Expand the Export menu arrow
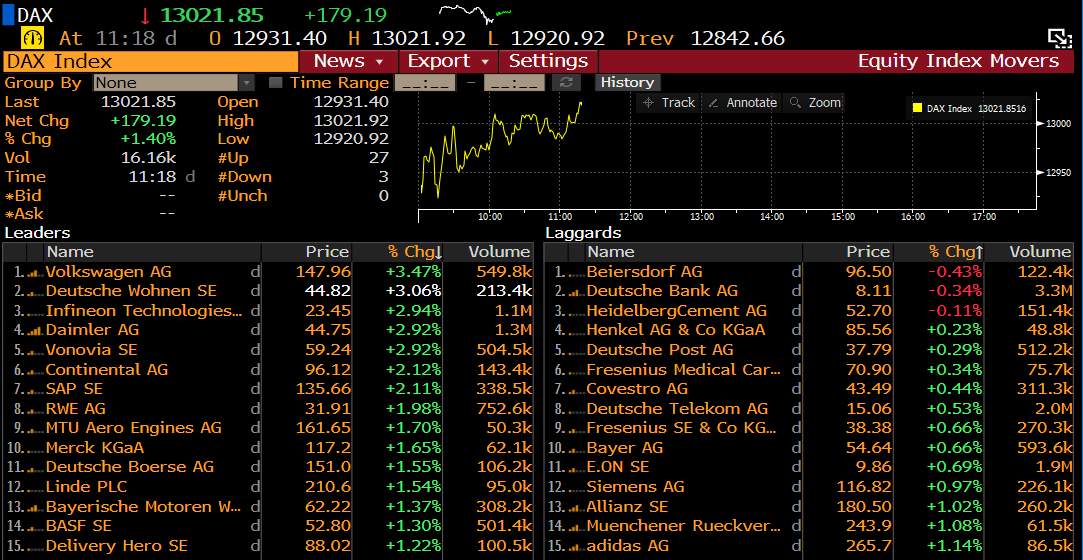 [x=486, y=61]
